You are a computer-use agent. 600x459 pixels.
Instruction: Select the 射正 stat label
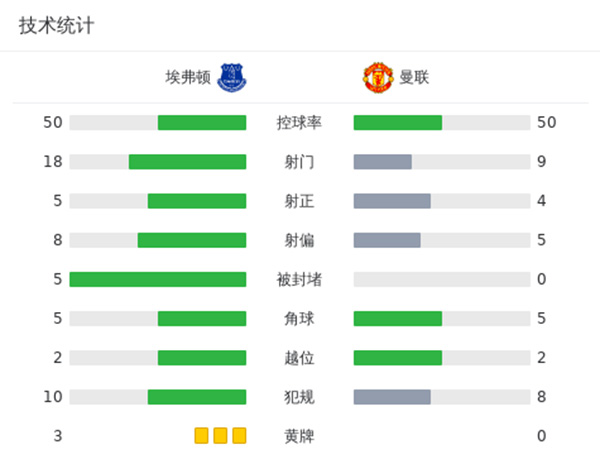299,201
